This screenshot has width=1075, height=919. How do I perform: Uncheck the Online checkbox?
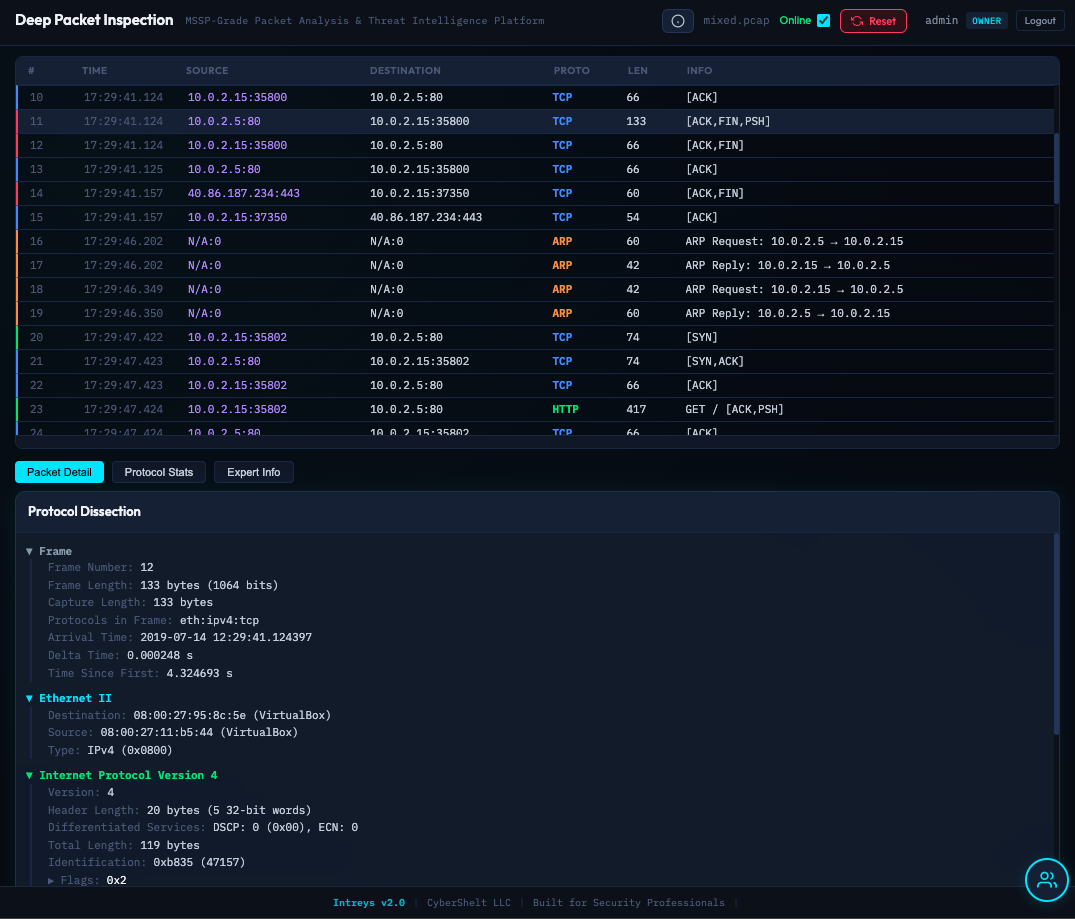[x=824, y=20]
